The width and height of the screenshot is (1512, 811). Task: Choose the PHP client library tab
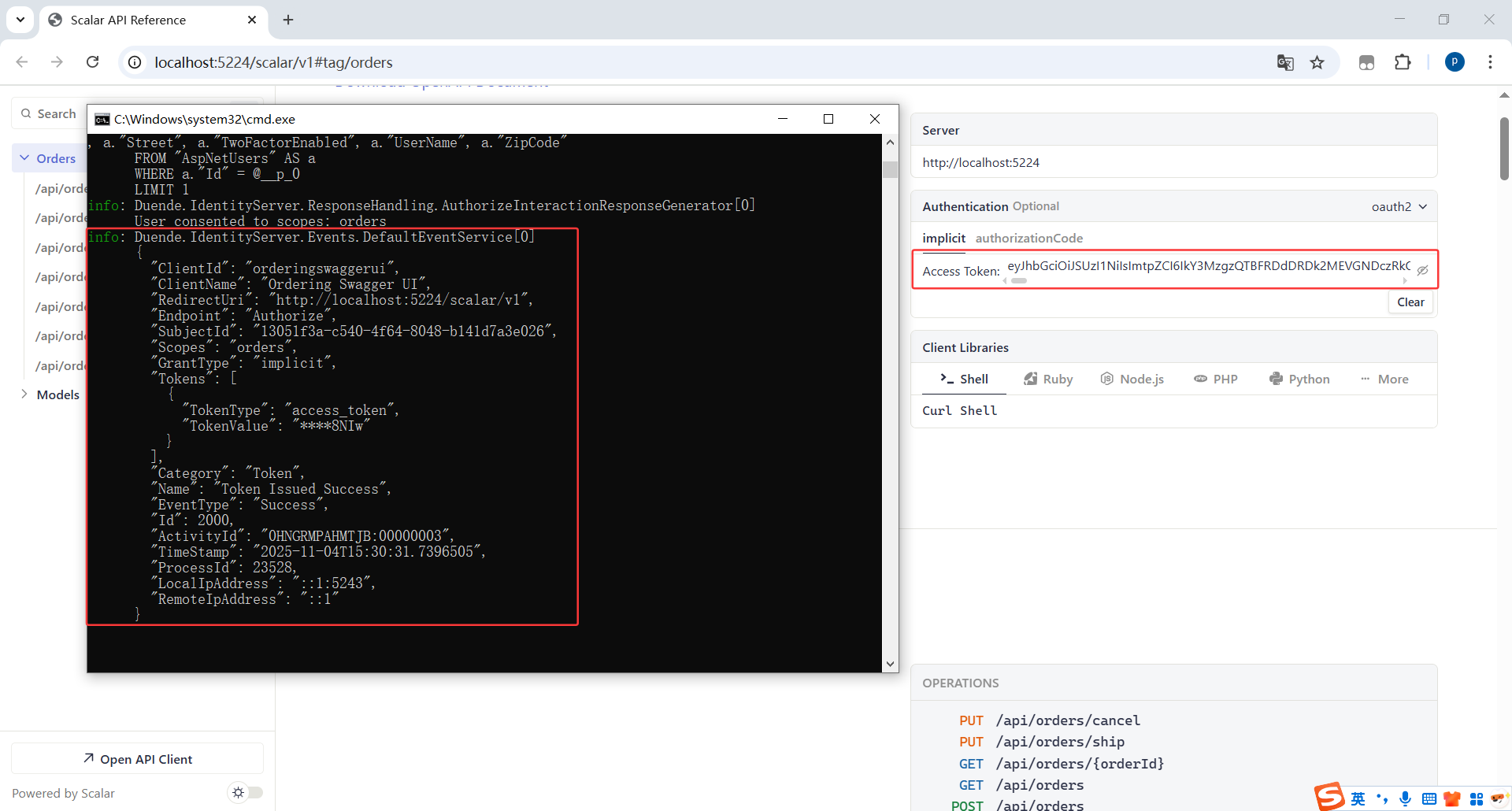(x=1216, y=379)
